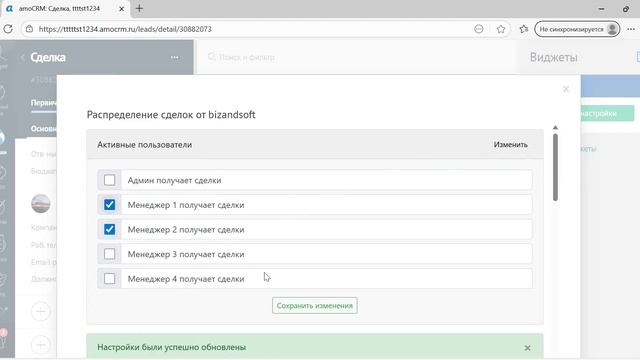This screenshot has width=640, height=360.
Task: Go back using arrow beside Сделка title
Action: (x=22, y=58)
